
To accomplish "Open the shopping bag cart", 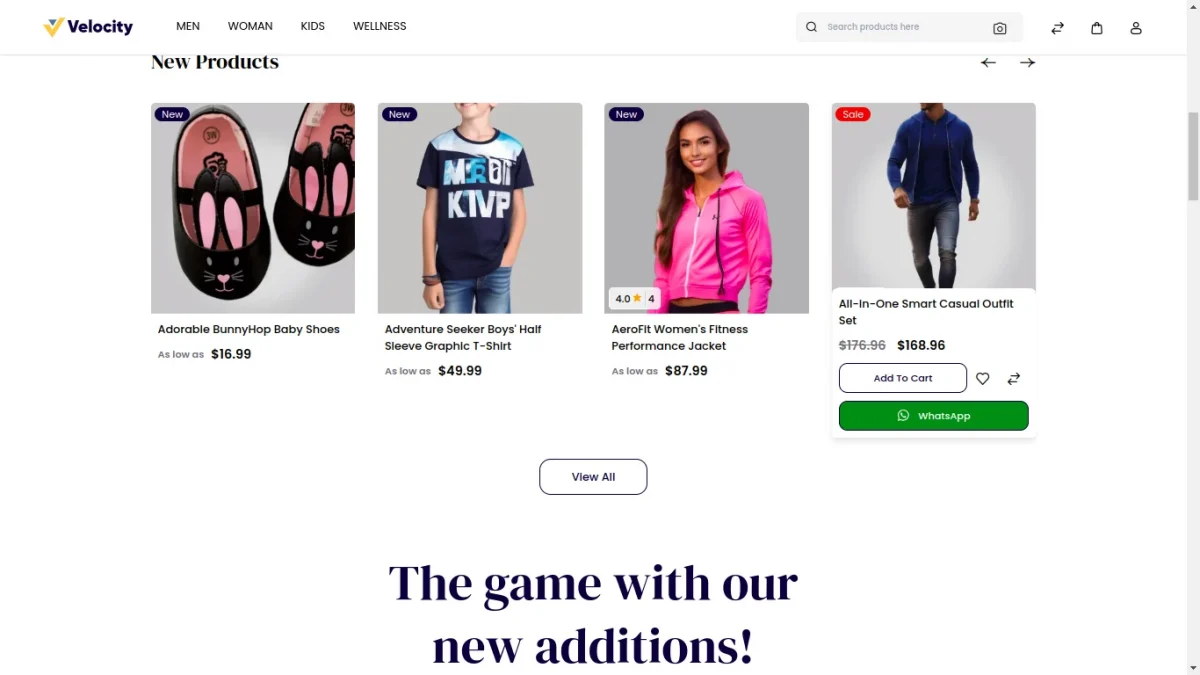I will (x=1096, y=28).
